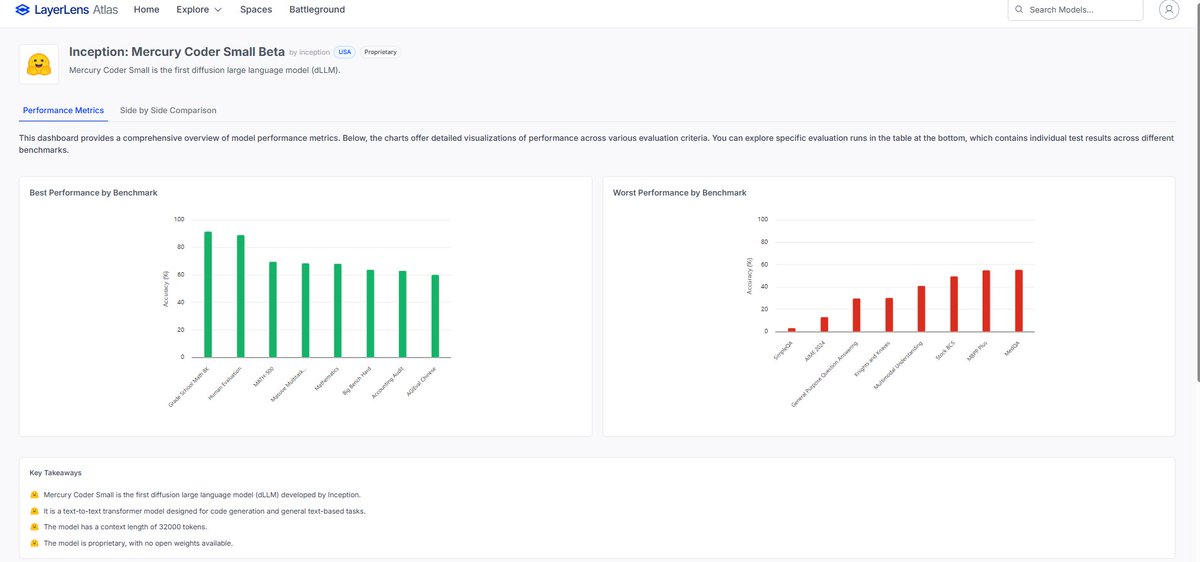Click the Accounting Audit green bar
The width and height of the screenshot is (1200, 562).
(402, 314)
